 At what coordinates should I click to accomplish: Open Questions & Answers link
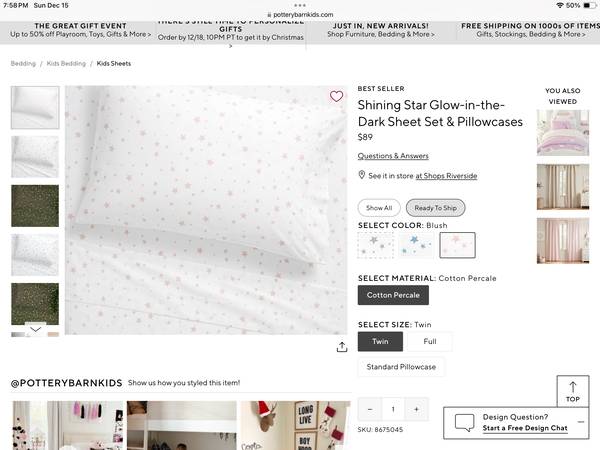pos(393,156)
